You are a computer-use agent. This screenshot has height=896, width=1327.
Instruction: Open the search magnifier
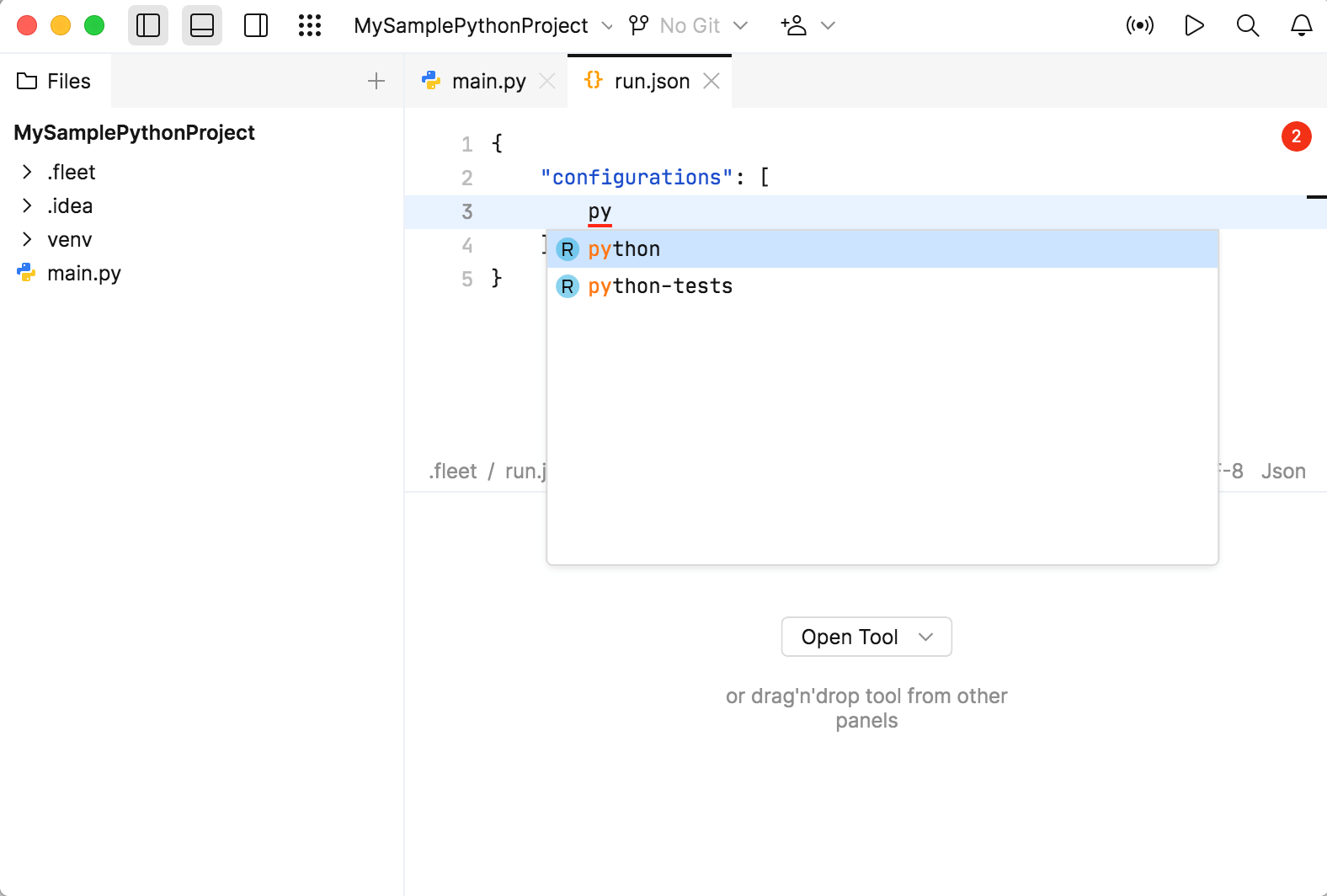click(x=1248, y=25)
